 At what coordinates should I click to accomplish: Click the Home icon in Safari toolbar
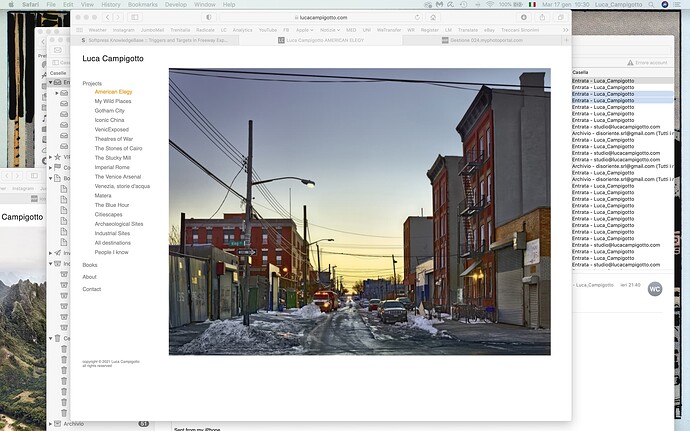click(433, 17)
